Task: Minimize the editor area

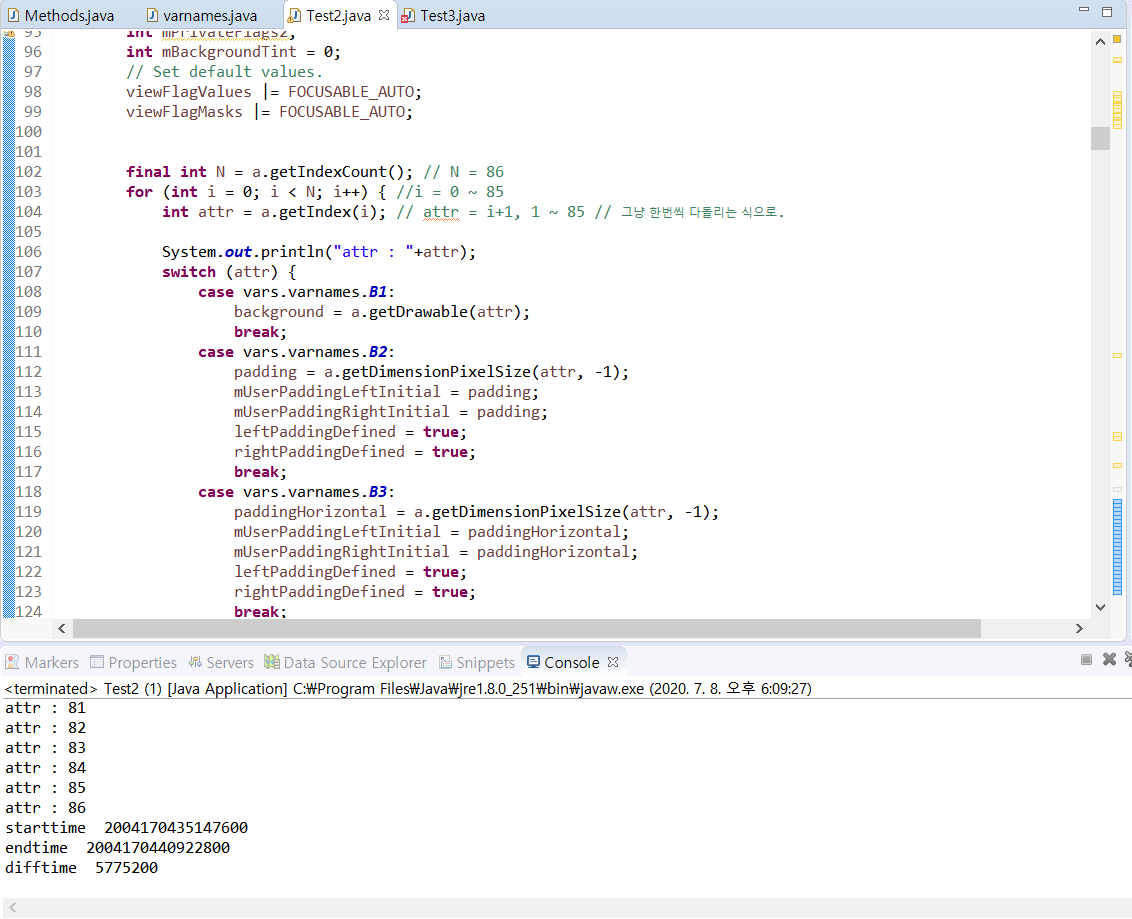Action: 1083,10
